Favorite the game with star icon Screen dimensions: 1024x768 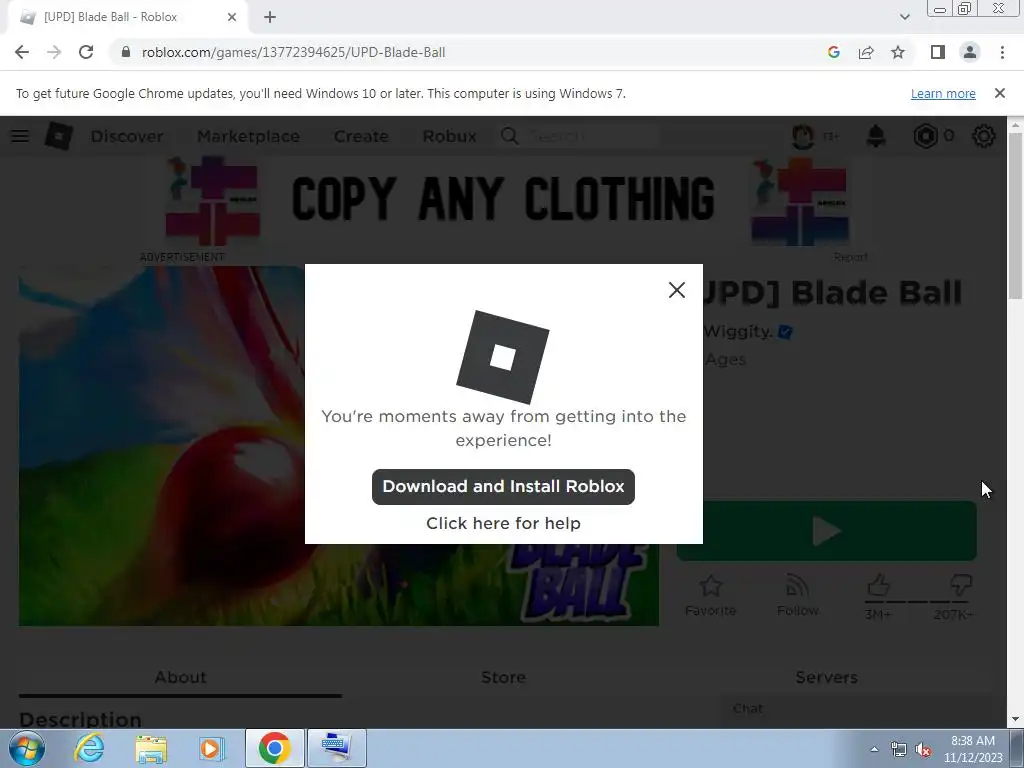point(711,595)
